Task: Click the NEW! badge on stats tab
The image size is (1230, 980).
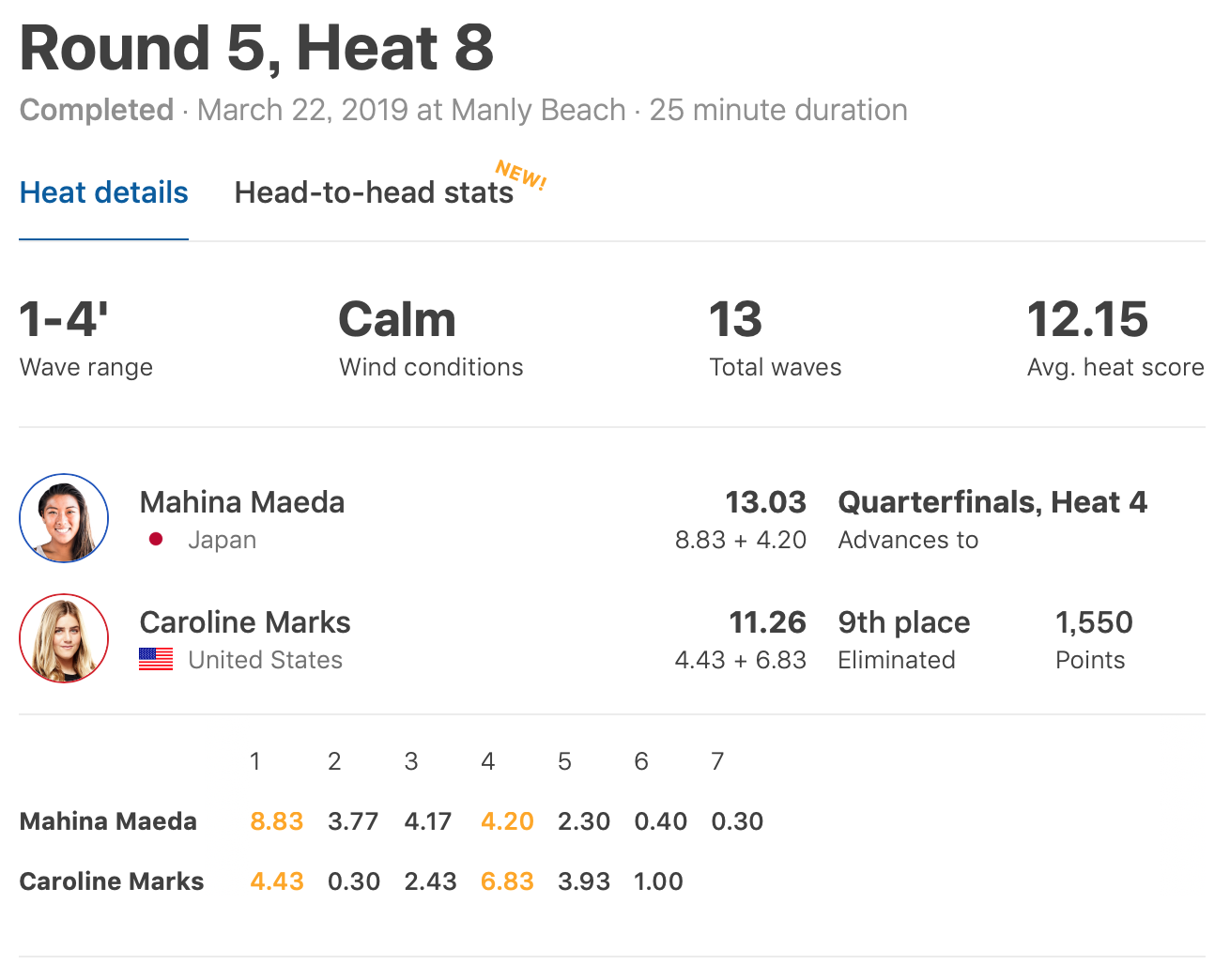Action: click(x=521, y=175)
